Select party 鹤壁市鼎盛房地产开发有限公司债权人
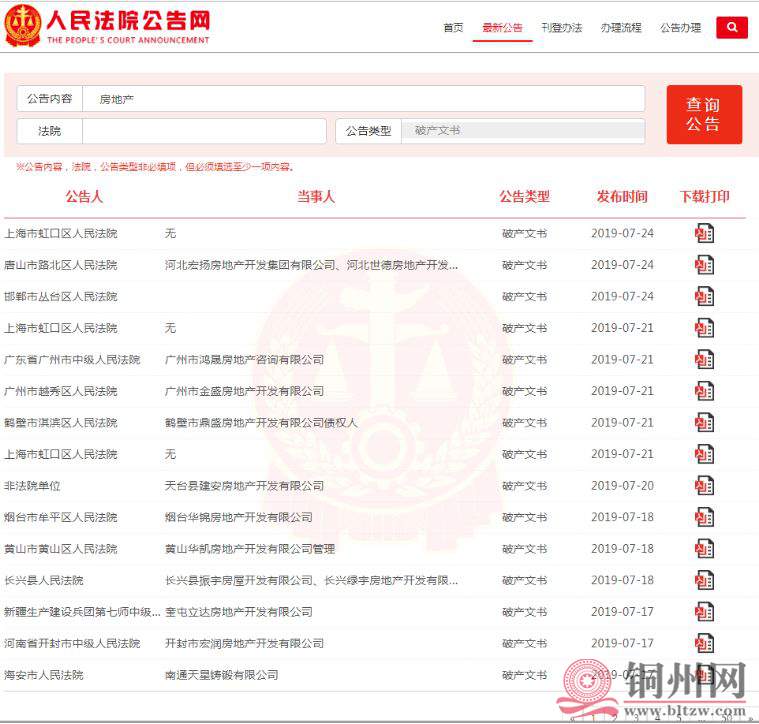The height and width of the screenshot is (724, 759). pyautogui.click(x=261, y=422)
